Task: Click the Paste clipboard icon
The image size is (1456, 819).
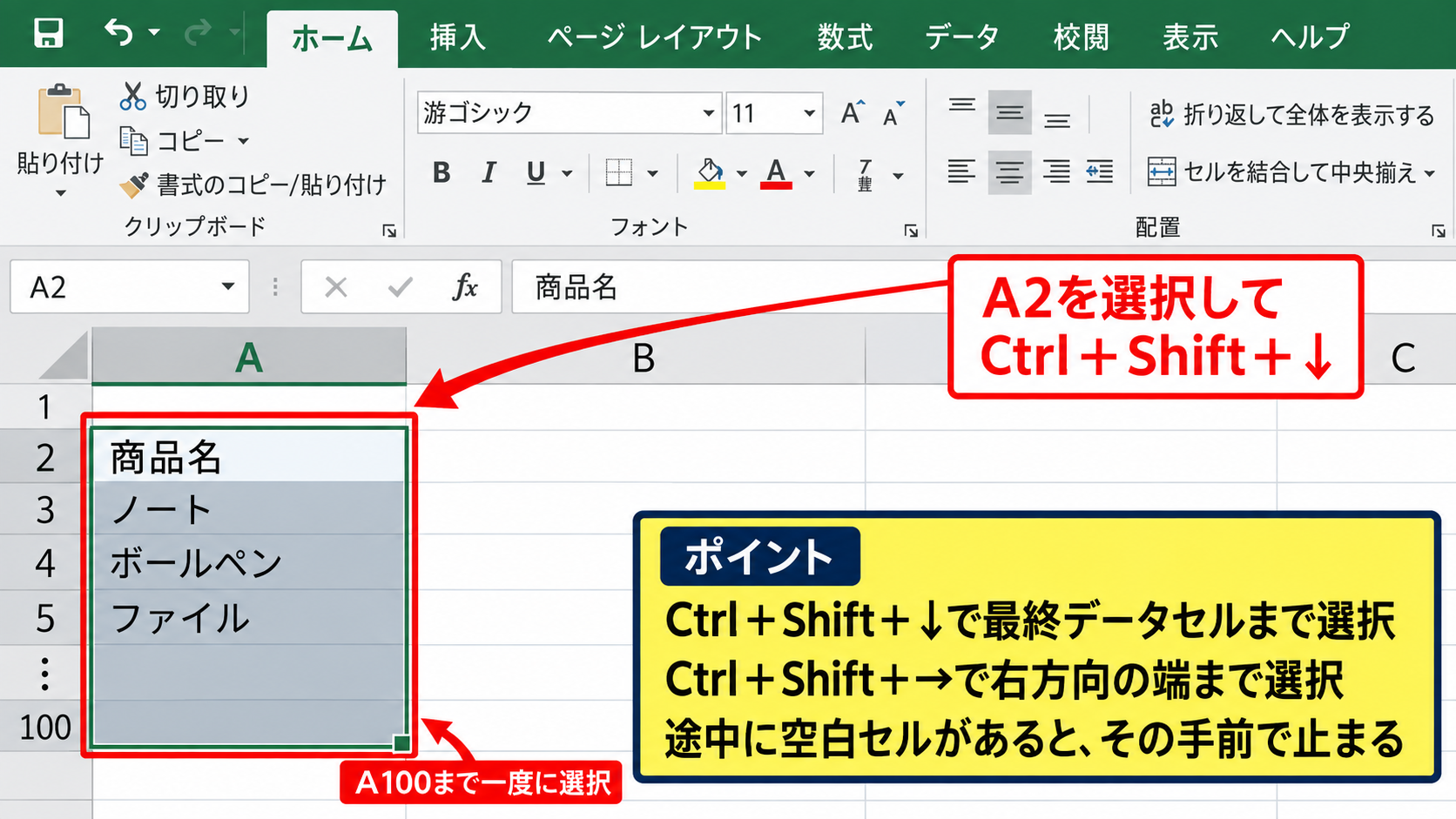Action: [x=63, y=112]
